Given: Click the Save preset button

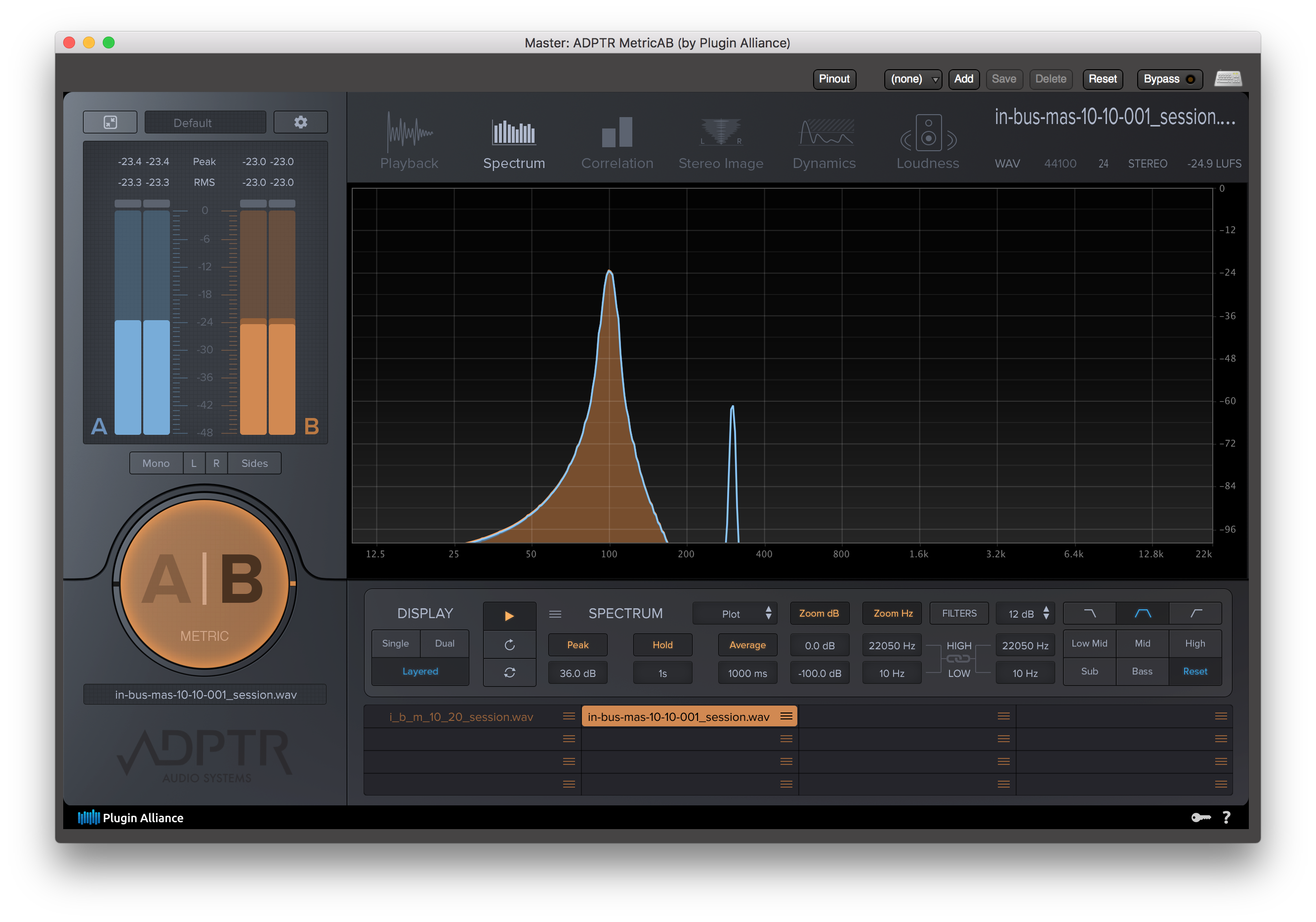Looking at the screenshot, I should pyautogui.click(x=1004, y=79).
